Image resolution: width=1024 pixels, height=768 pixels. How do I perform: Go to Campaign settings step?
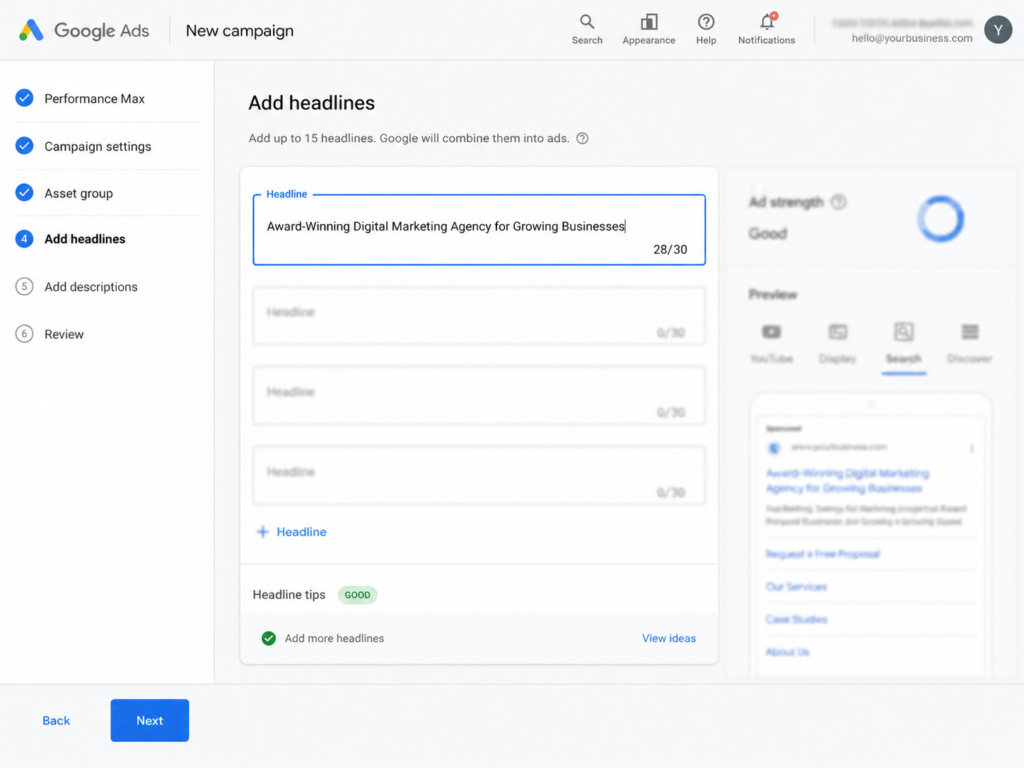[x=98, y=146]
